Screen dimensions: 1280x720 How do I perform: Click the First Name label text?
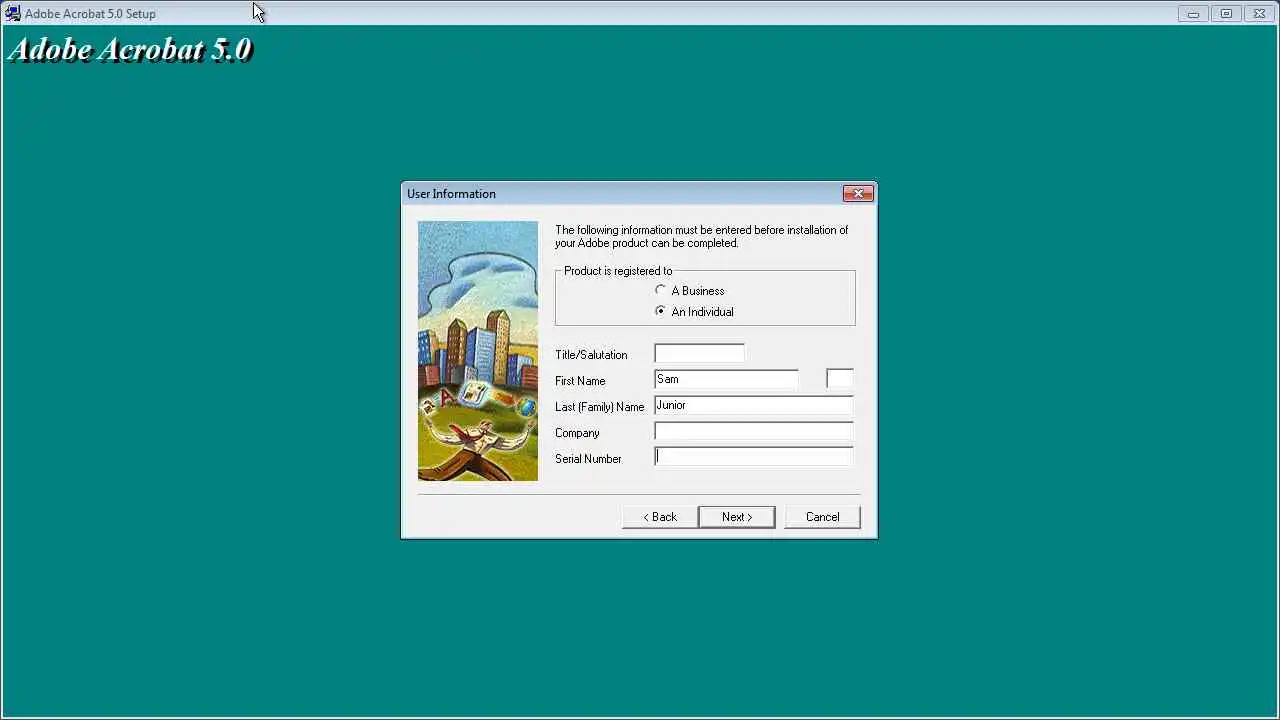[x=580, y=381]
